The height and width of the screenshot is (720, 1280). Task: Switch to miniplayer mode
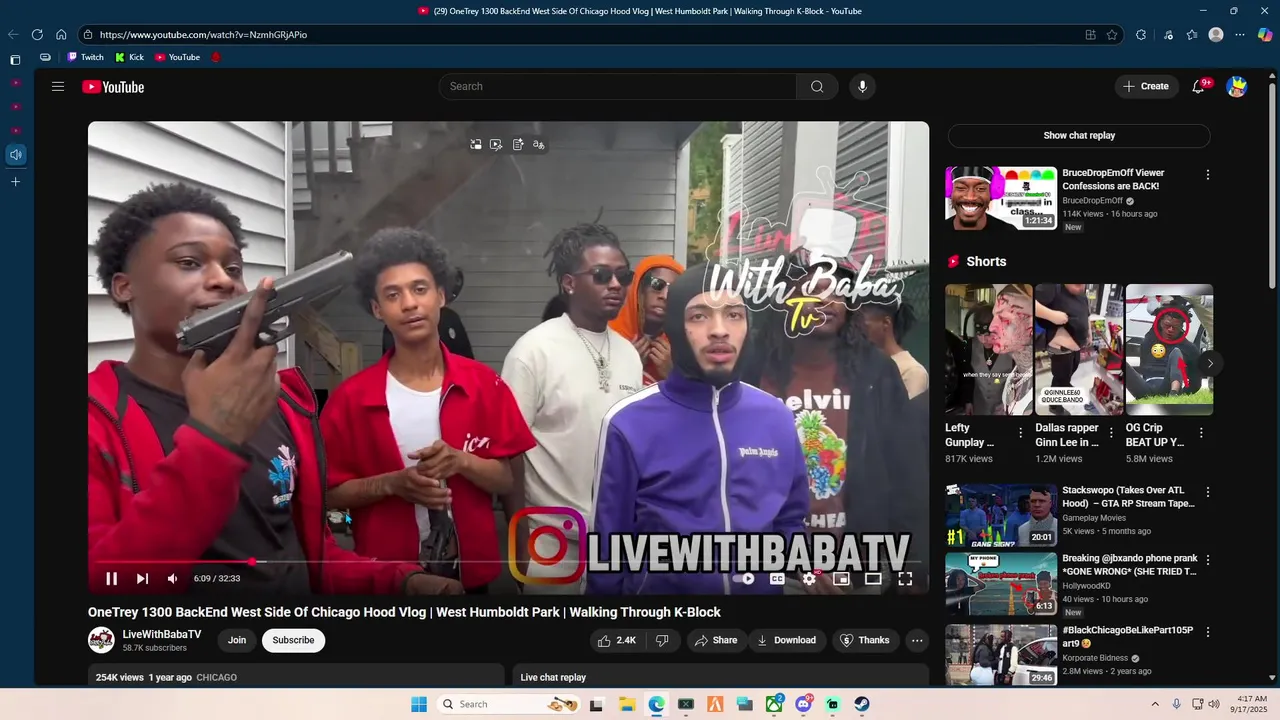pyautogui.click(x=841, y=578)
